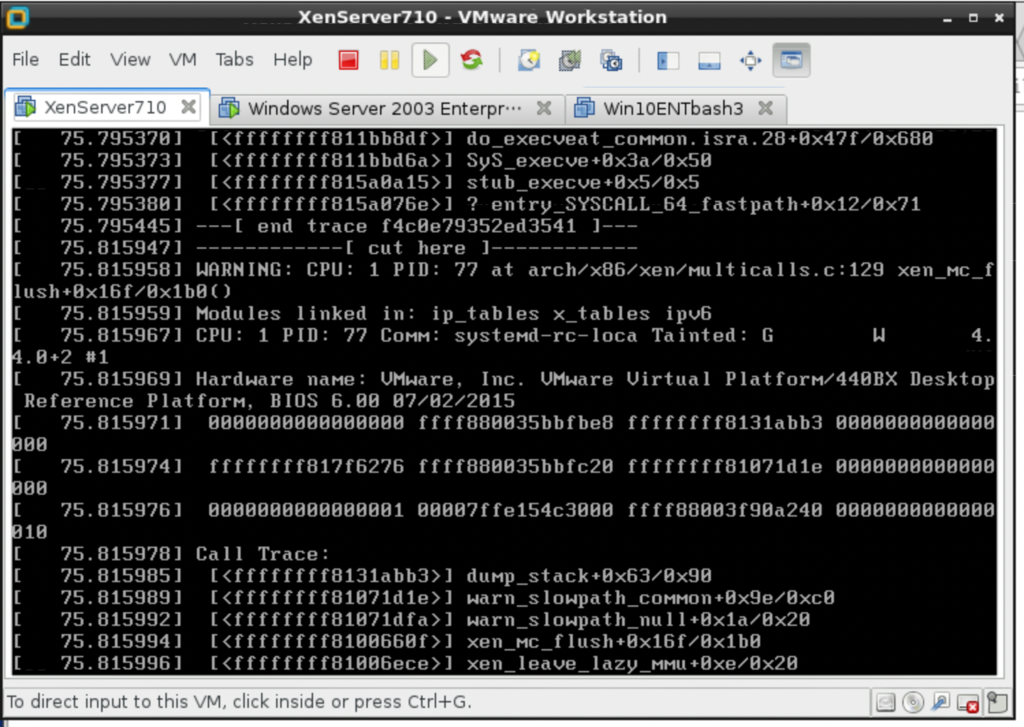The image size is (1024, 727).
Task: Click the status bar hint text
Action: tap(239, 702)
